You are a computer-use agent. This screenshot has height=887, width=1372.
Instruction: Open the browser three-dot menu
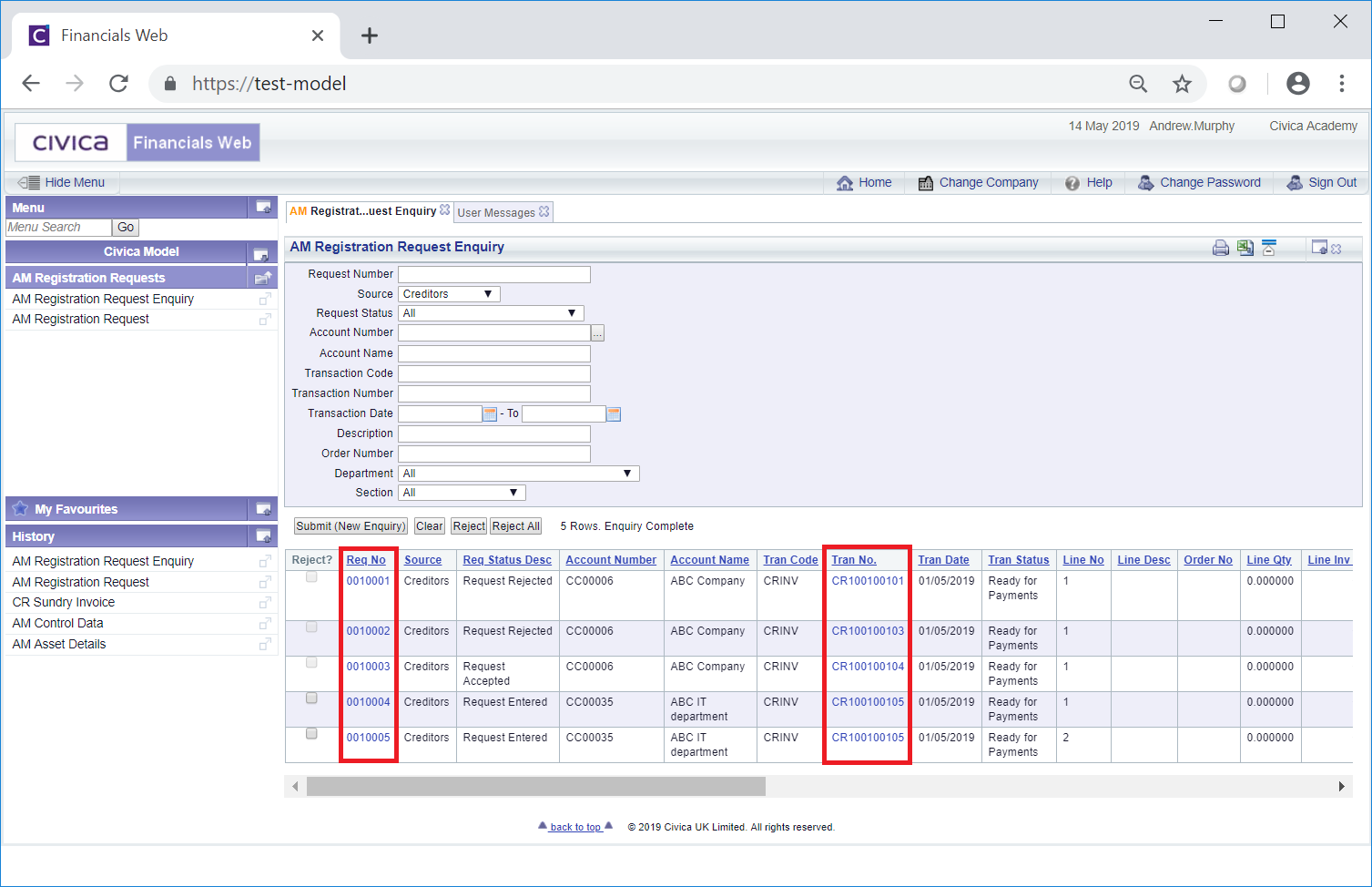coord(1342,84)
